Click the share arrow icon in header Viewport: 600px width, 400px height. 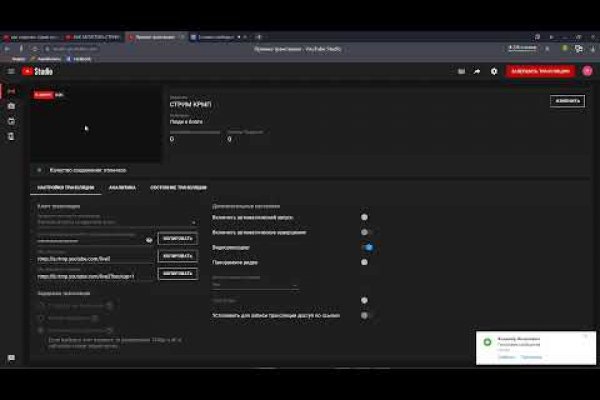pyautogui.click(x=477, y=71)
